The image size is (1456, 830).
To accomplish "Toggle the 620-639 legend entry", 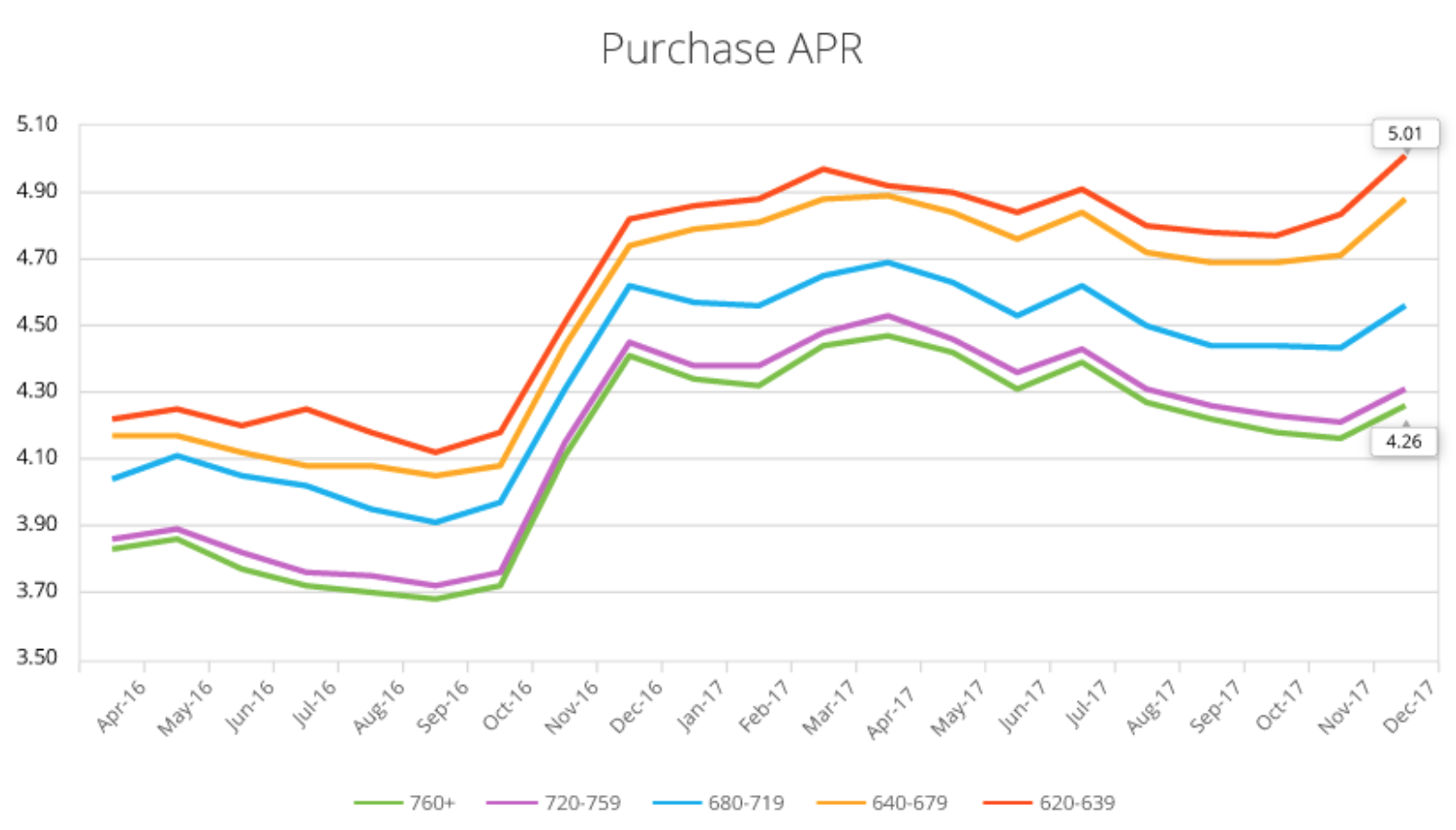I will (x=1076, y=803).
